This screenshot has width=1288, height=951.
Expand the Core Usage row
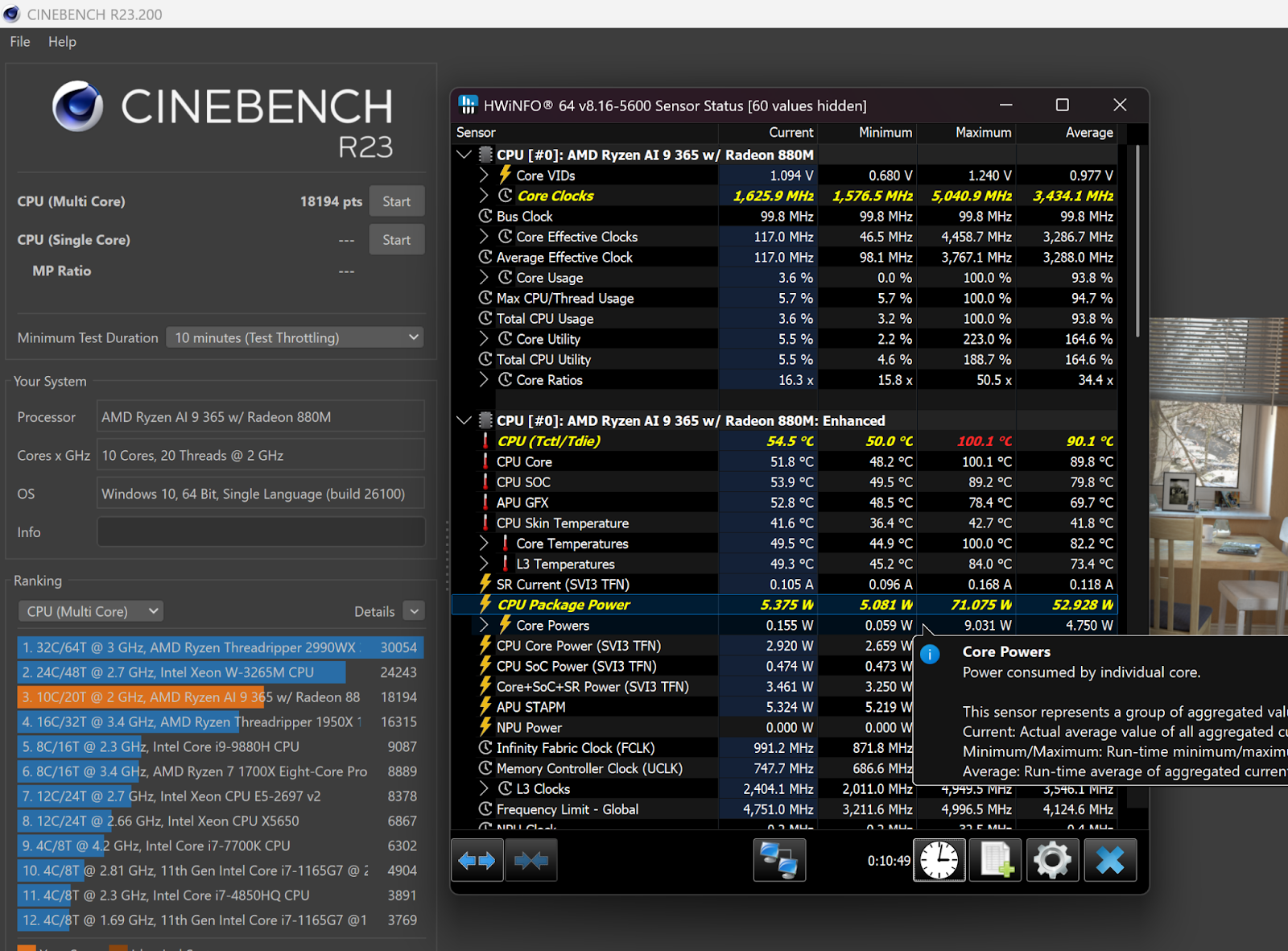(484, 277)
